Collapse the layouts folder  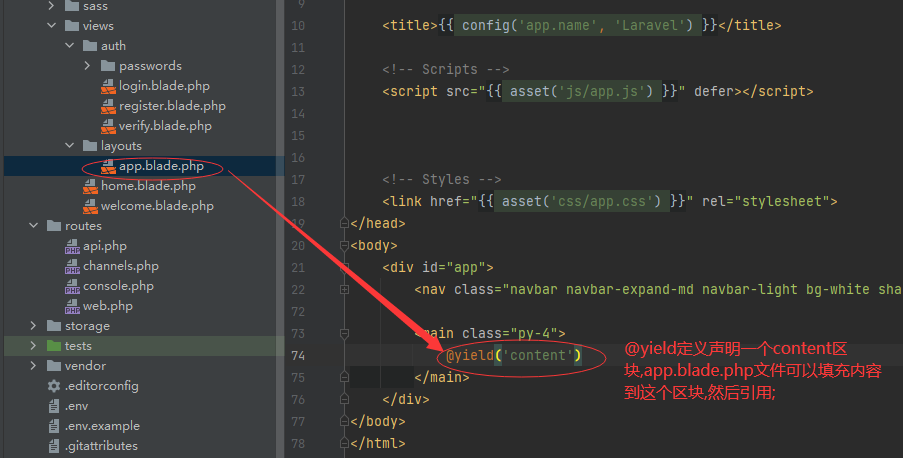click(x=70, y=146)
